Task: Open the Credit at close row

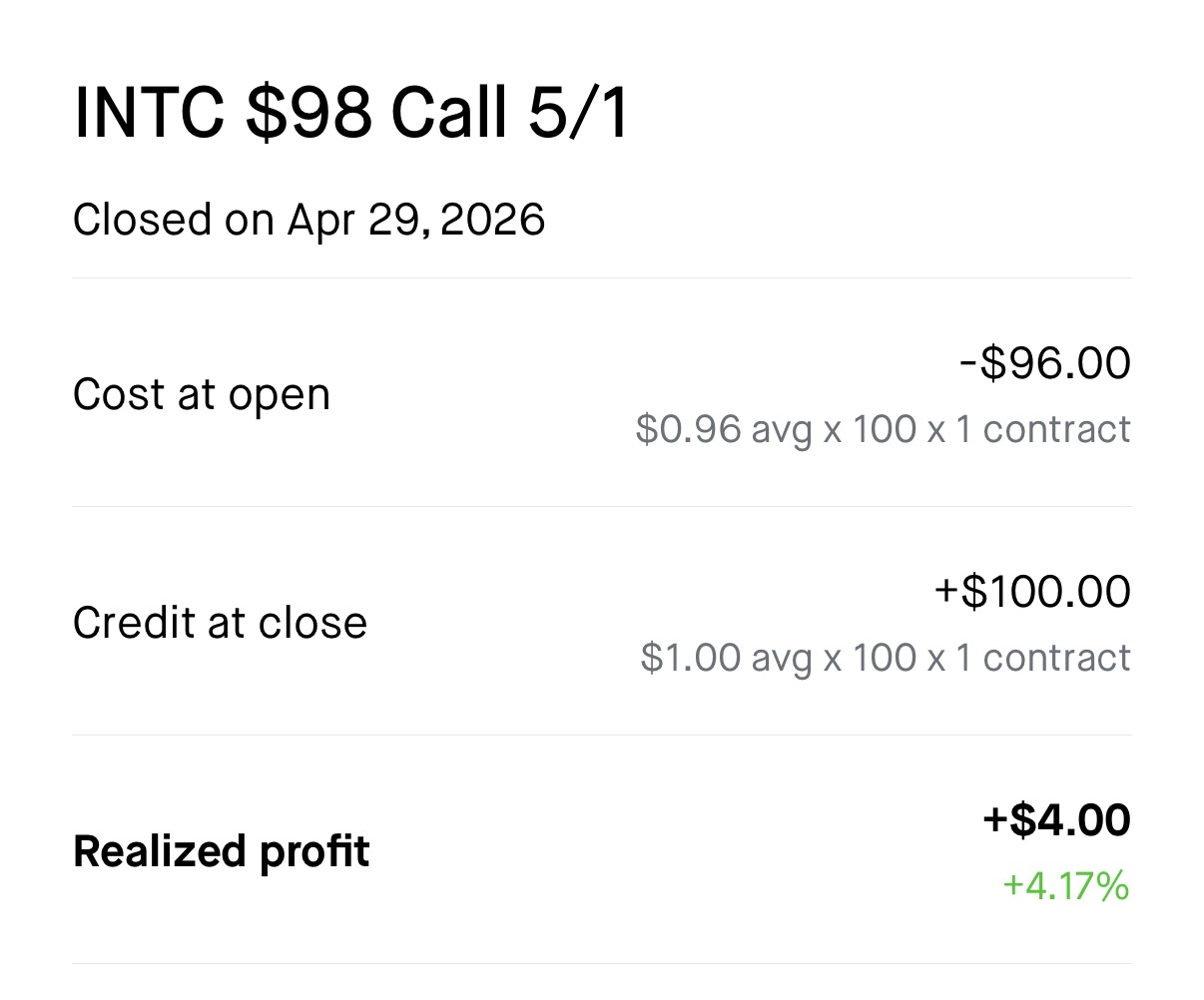Action: coord(602,622)
